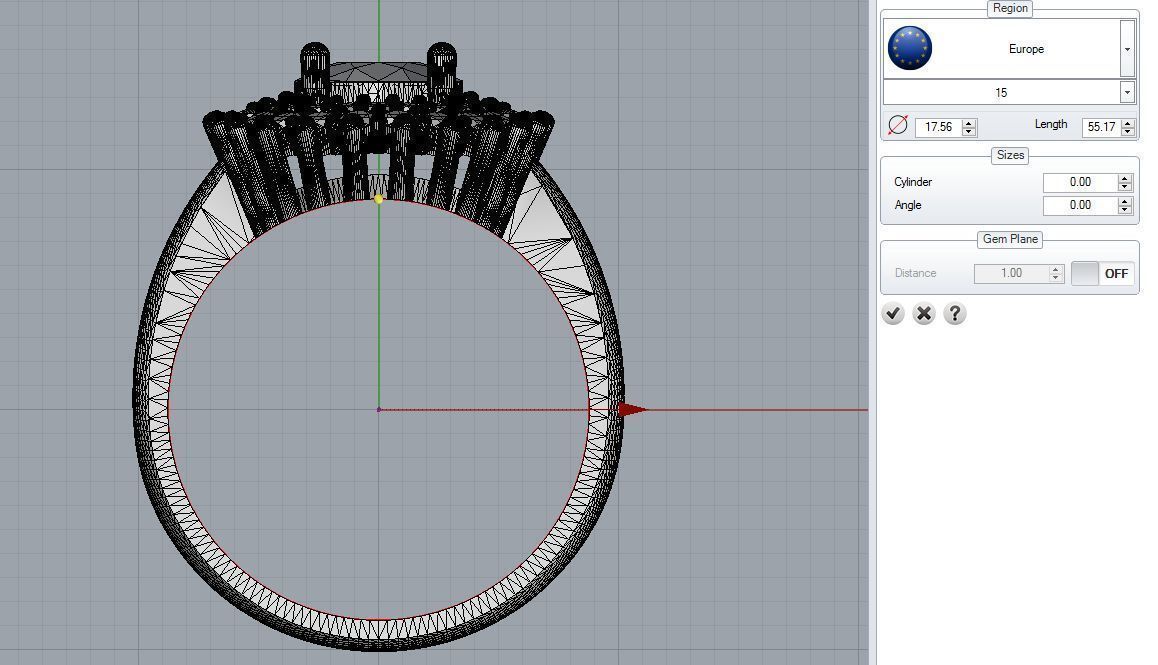Image resolution: width=1158 pixels, height=665 pixels.
Task: Decrease diameter value with down arrow
Action: pos(970,132)
